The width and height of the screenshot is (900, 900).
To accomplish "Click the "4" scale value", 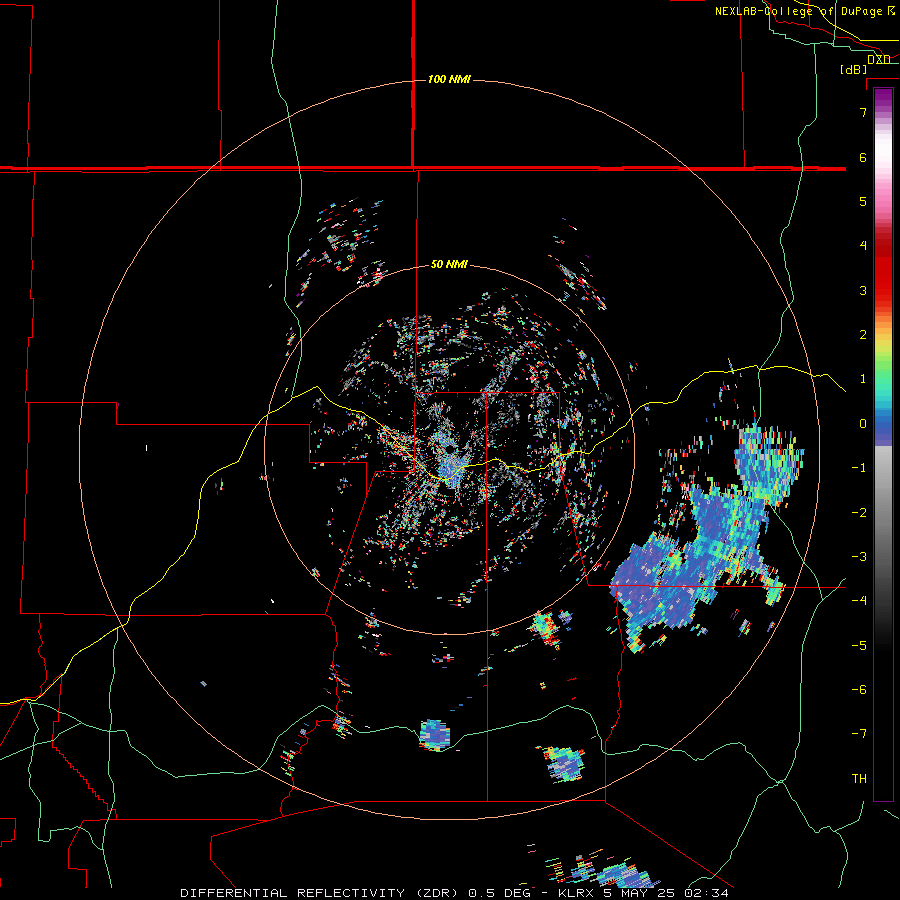I will click(863, 246).
